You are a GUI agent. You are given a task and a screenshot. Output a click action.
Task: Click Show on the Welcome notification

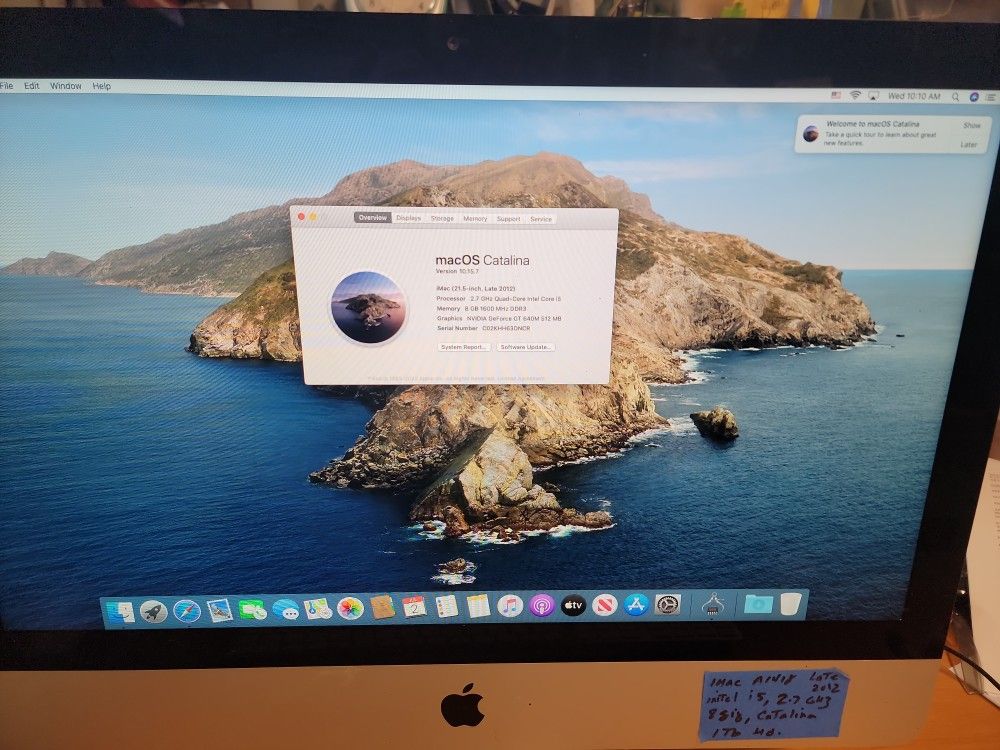[971, 126]
